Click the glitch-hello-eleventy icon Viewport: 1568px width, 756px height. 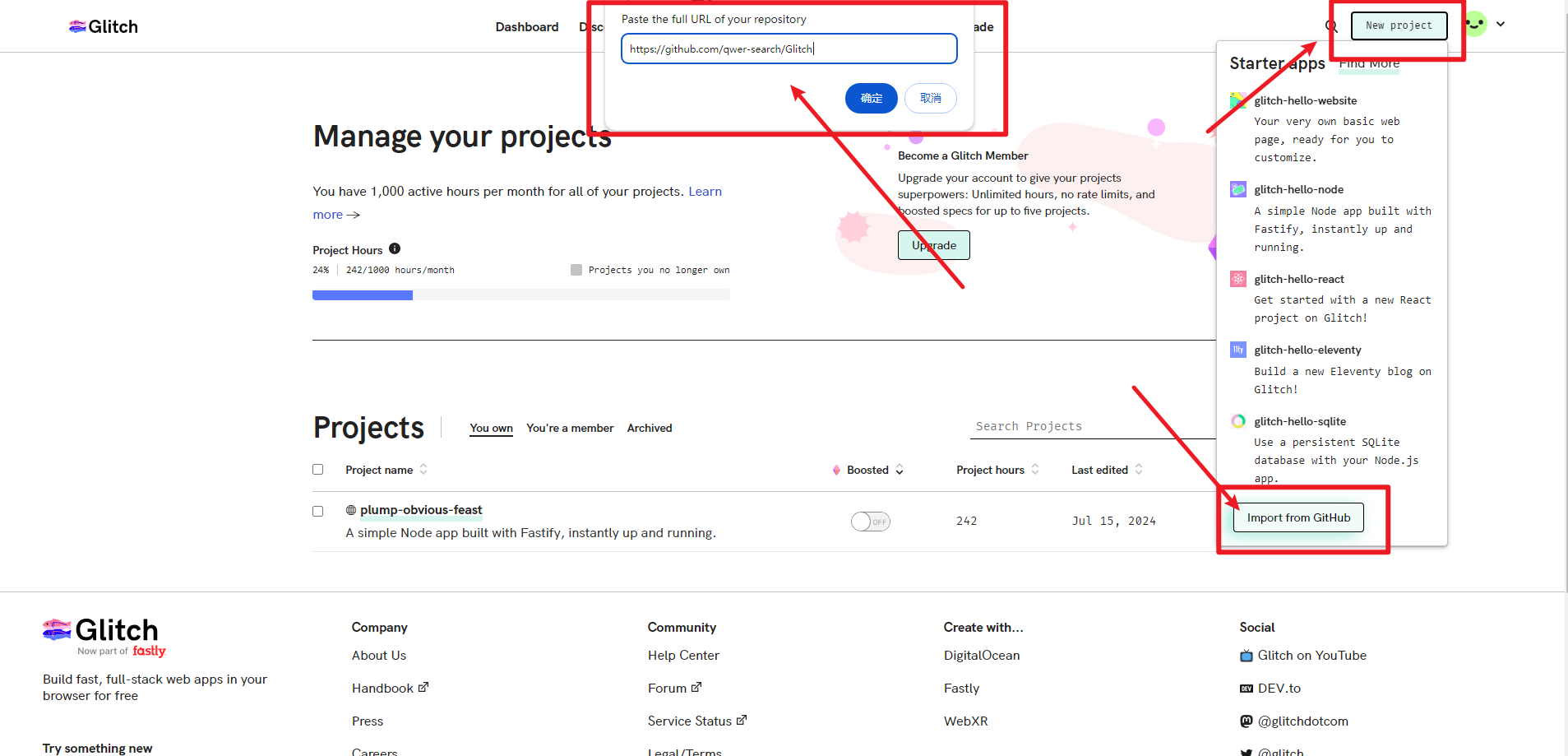click(1237, 350)
